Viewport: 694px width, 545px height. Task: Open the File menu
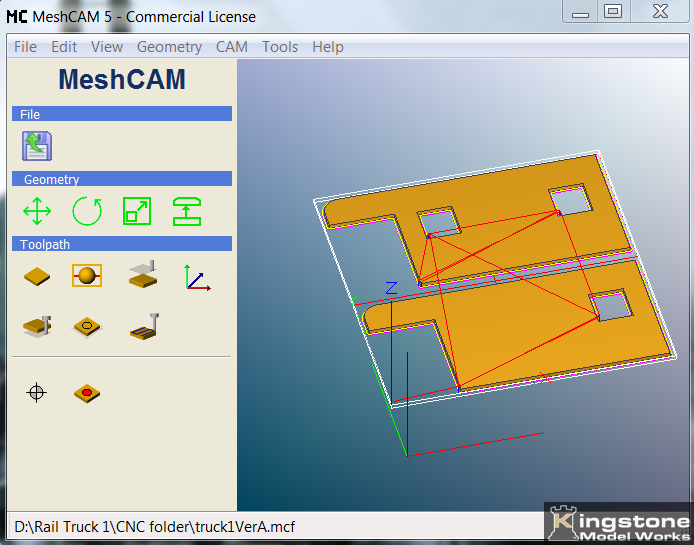pos(25,46)
